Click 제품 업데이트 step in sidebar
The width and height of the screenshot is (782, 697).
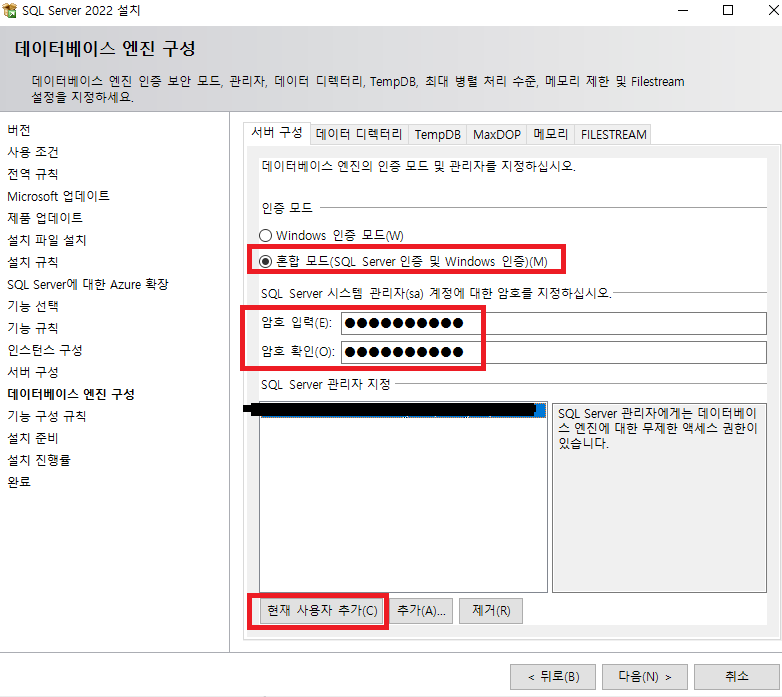pyautogui.click(x=45, y=218)
